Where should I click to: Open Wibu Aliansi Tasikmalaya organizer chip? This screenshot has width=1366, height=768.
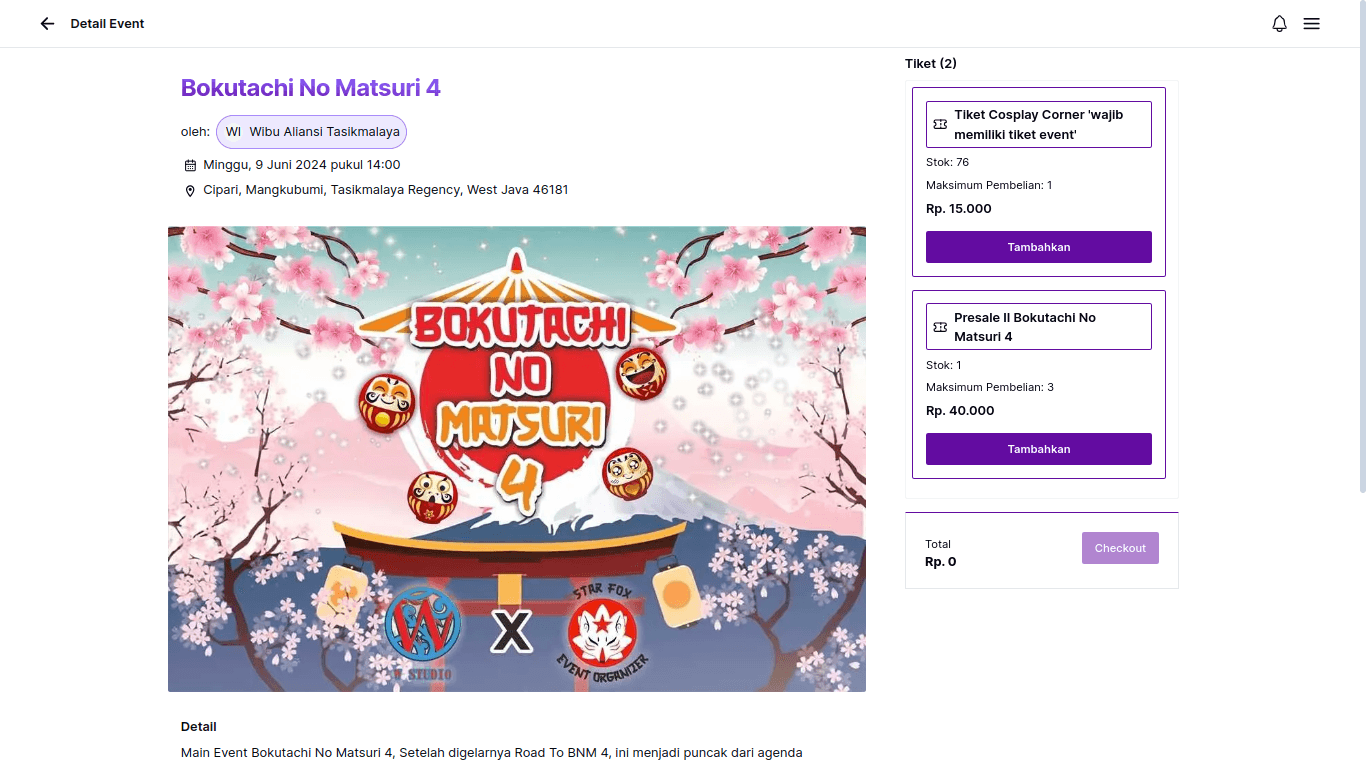click(324, 132)
